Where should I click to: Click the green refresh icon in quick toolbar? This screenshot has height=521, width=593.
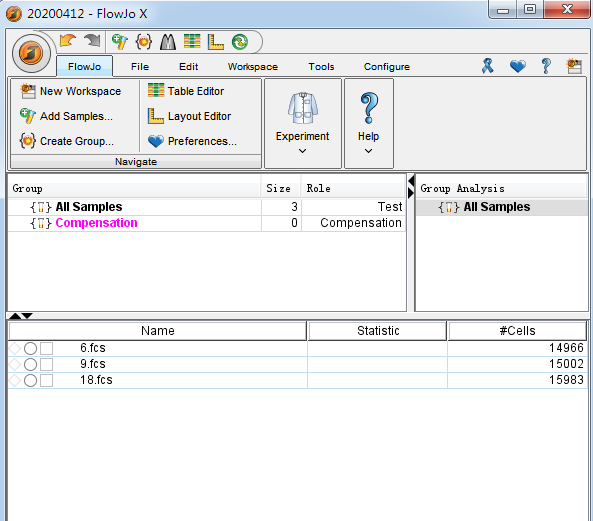click(x=240, y=42)
